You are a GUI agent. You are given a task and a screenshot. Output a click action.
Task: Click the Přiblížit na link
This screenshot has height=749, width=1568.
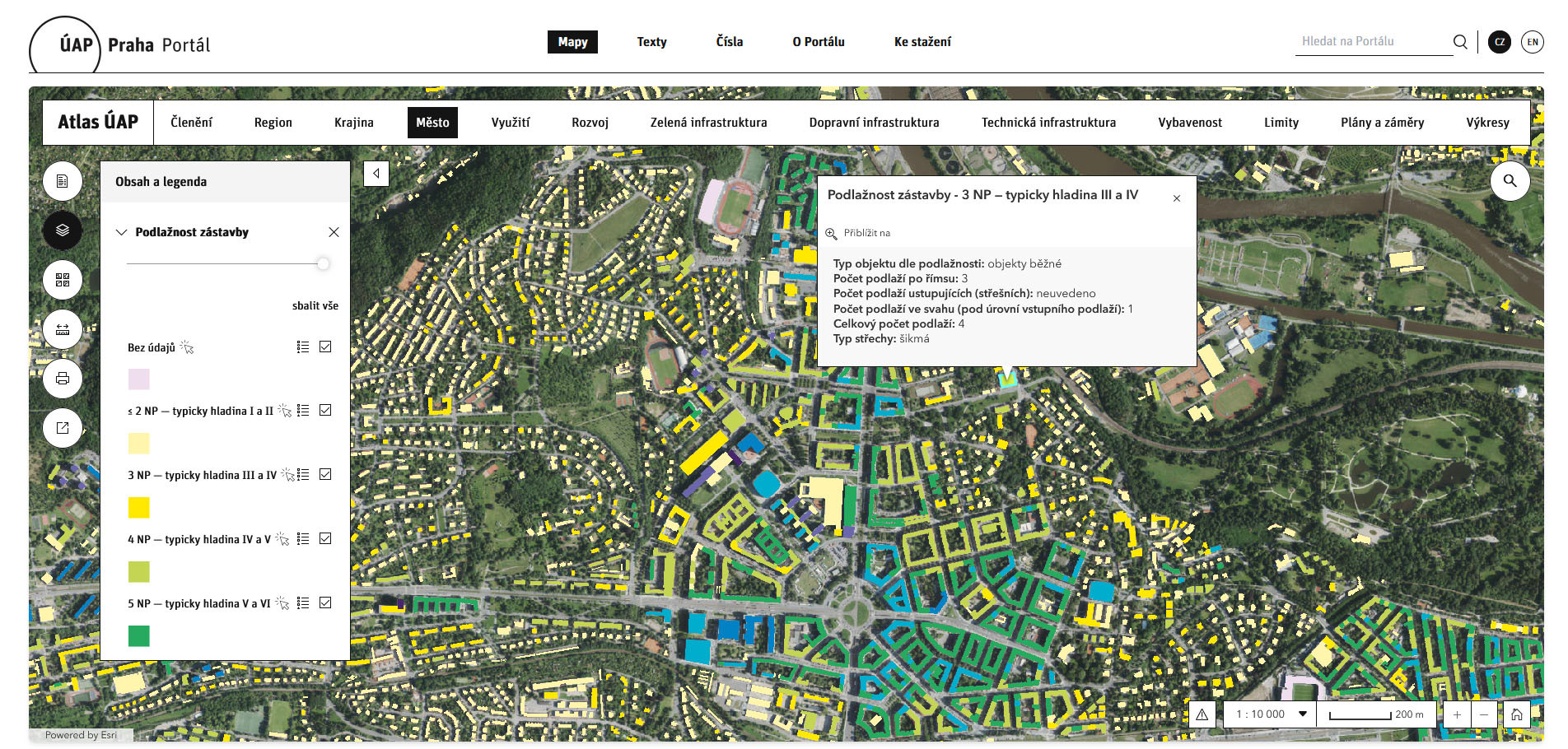[x=866, y=233]
